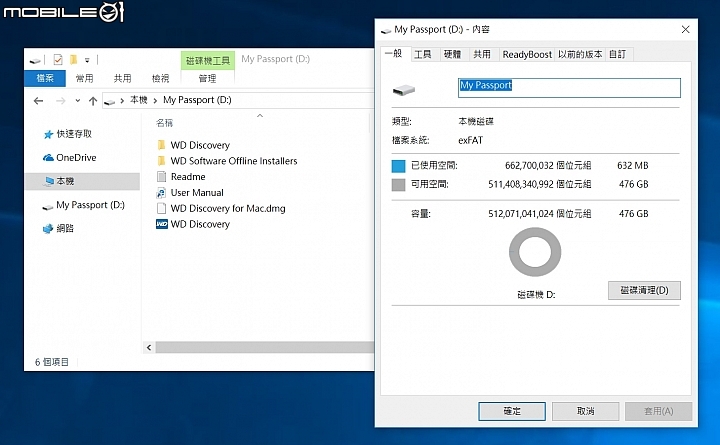Select the file name 'WD Discovery for Mac.dmg'
Viewport: 720px width, 445px height.
click(228, 208)
